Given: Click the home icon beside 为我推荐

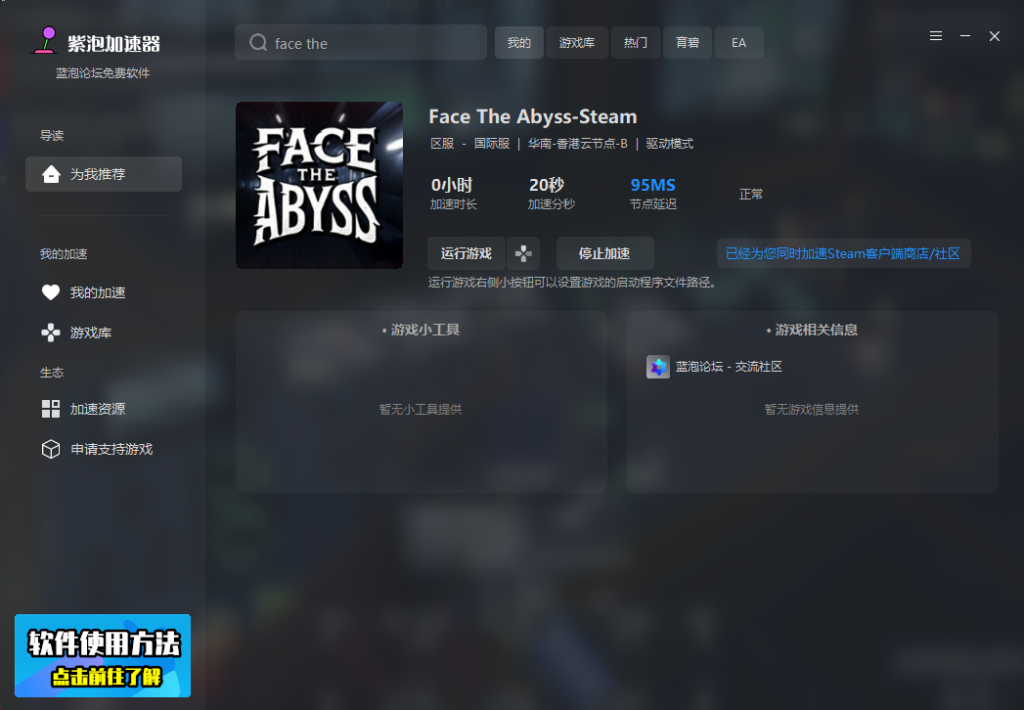Looking at the screenshot, I should pyautogui.click(x=51, y=174).
